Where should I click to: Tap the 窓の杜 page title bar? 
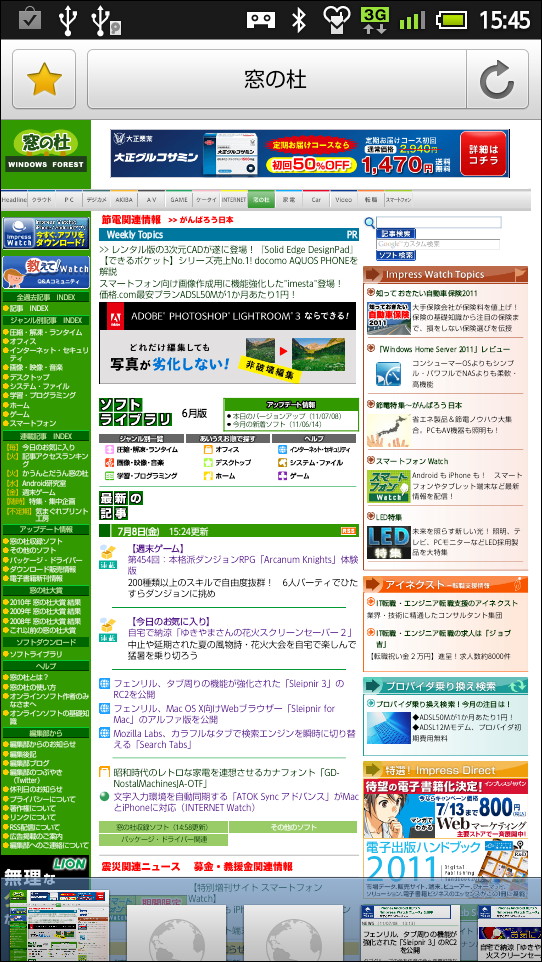pos(277,79)
